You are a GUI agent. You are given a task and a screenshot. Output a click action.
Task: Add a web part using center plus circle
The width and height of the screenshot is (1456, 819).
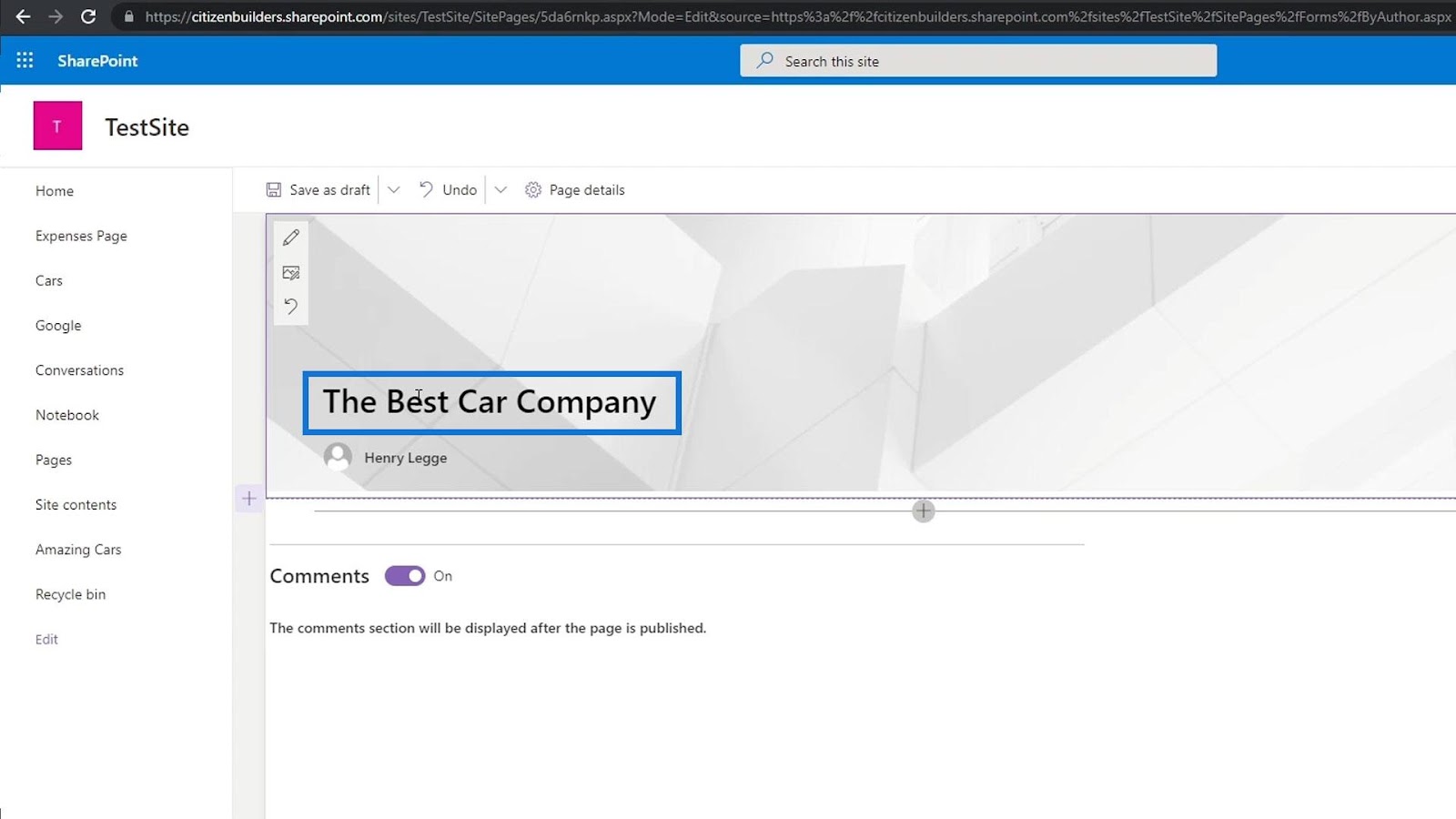point(923,511)
